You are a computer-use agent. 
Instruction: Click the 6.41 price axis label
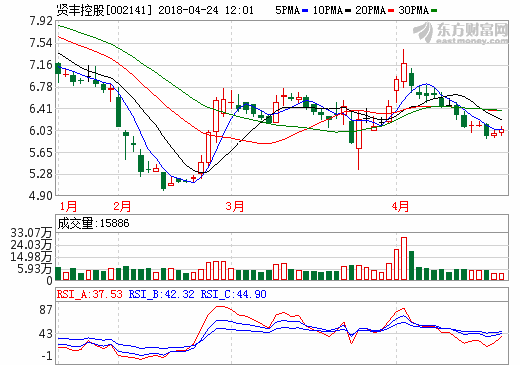click(41, 109)
